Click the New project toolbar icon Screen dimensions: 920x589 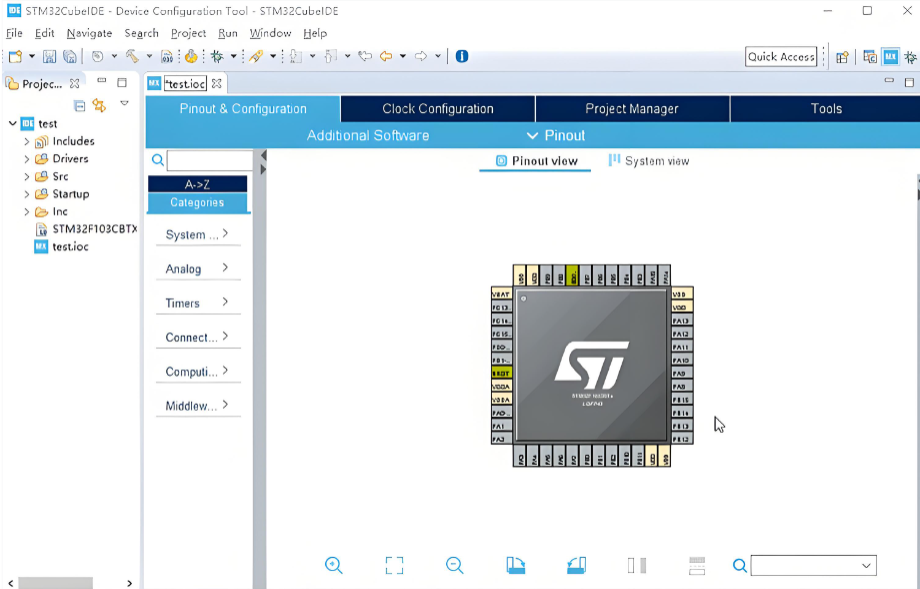click(16, 56)
